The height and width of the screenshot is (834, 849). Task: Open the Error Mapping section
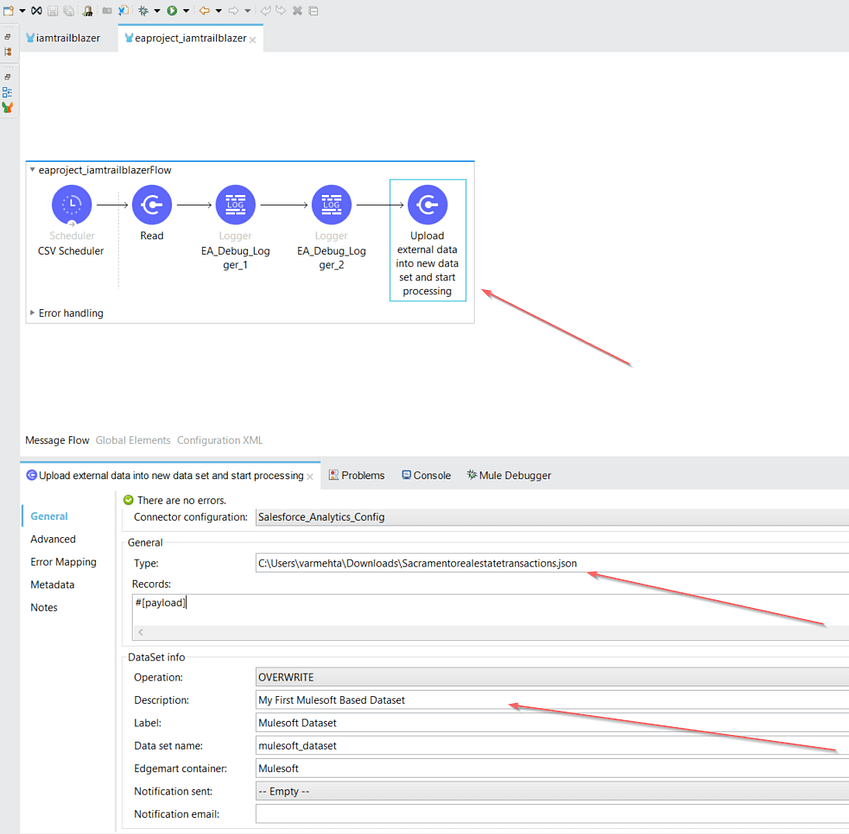click(x=63, y=562)
